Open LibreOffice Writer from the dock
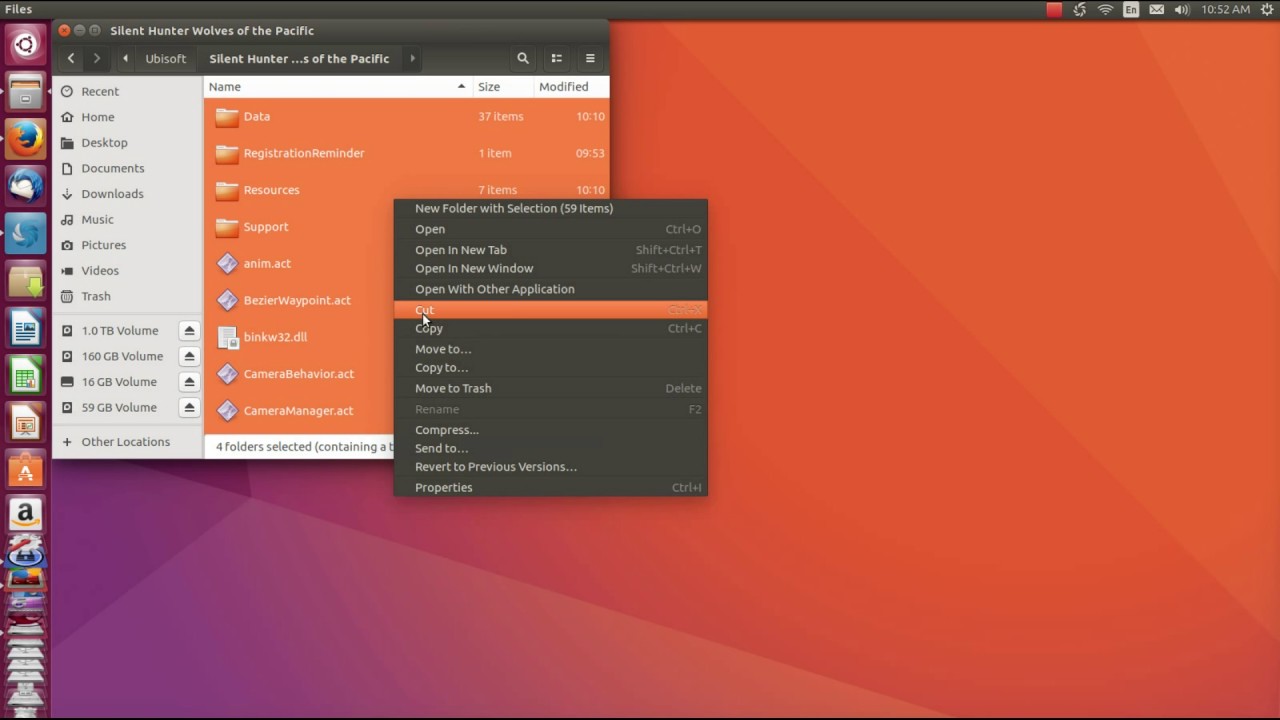This screenshot has width=1280, height=720. pos(26,330)
